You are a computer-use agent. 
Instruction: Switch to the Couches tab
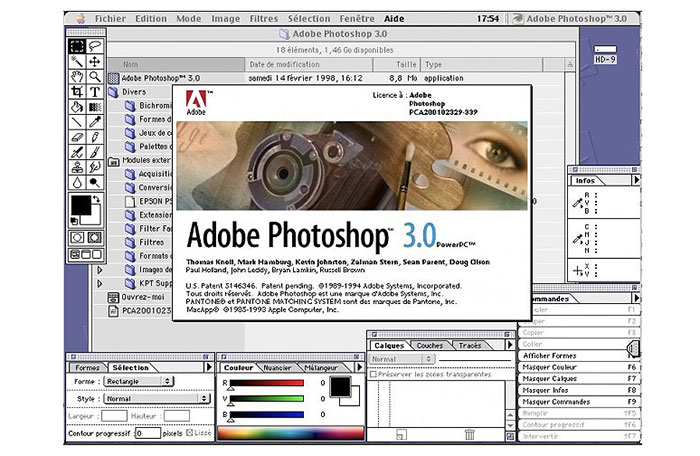pyautogui.click(x=430, y=345)
